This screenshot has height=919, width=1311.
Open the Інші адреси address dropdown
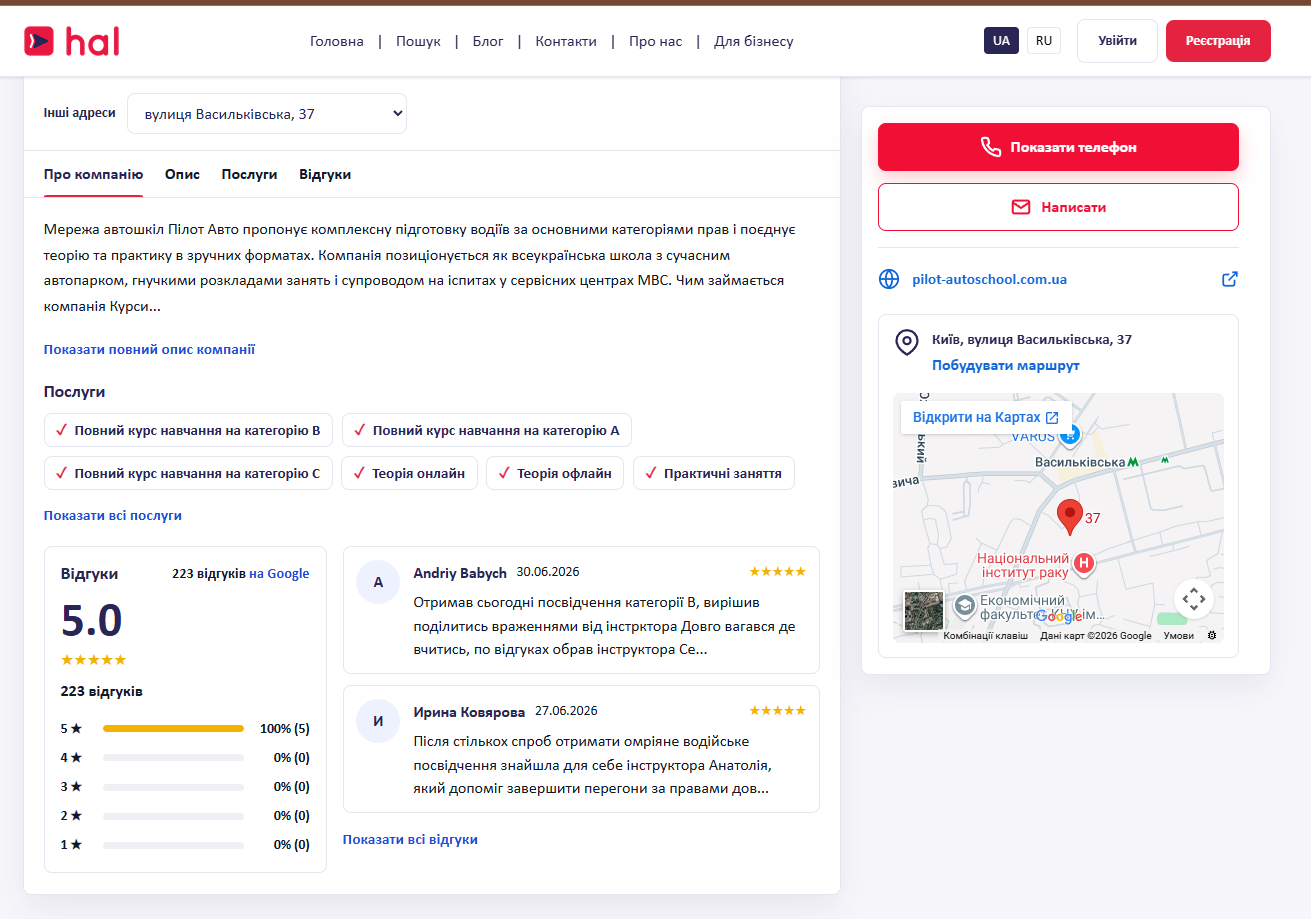tap(267, 114)
